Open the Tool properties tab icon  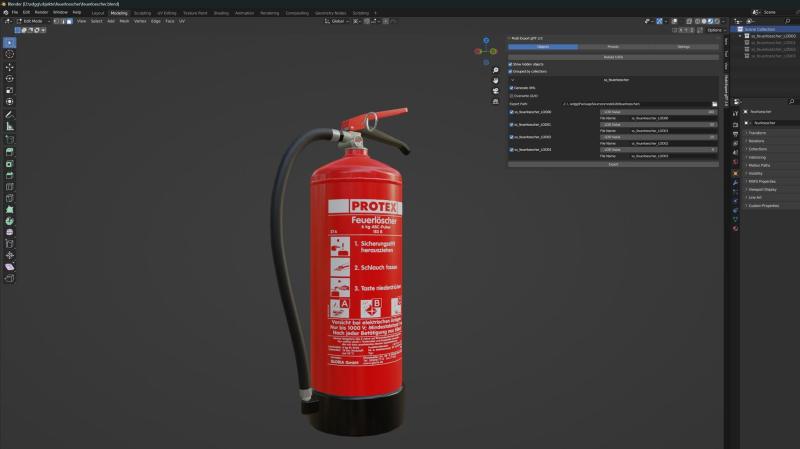pyautogui.click(x=735, y=113)
